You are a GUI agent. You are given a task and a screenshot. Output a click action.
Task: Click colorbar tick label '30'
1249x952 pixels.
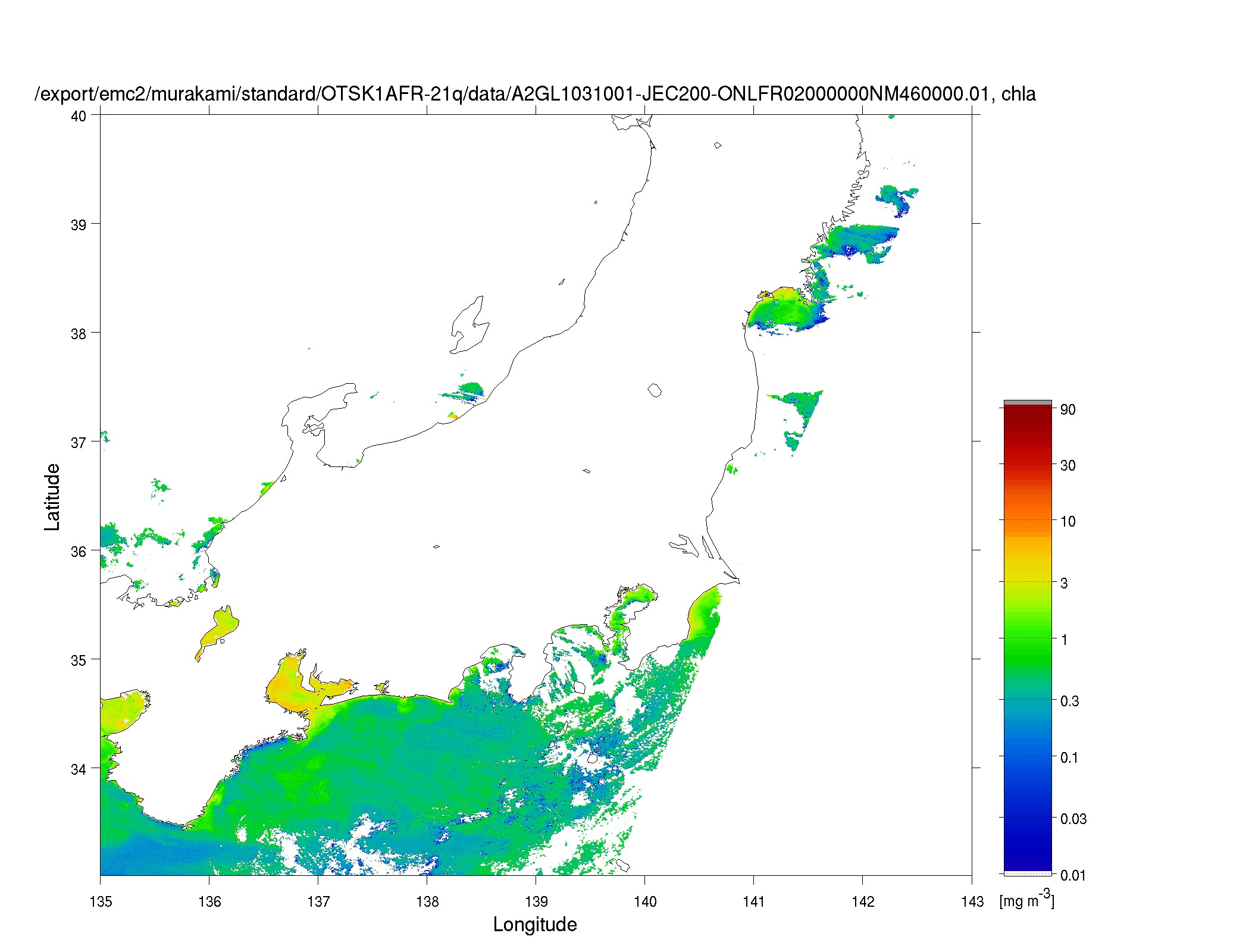(1068, 465)
